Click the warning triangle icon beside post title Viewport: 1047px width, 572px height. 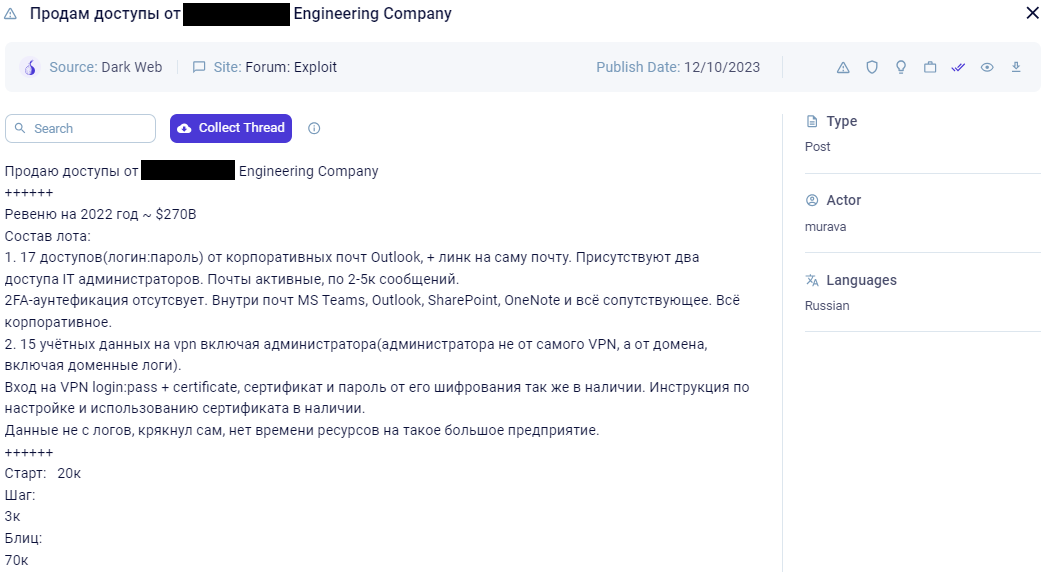[x=11, y=13]
